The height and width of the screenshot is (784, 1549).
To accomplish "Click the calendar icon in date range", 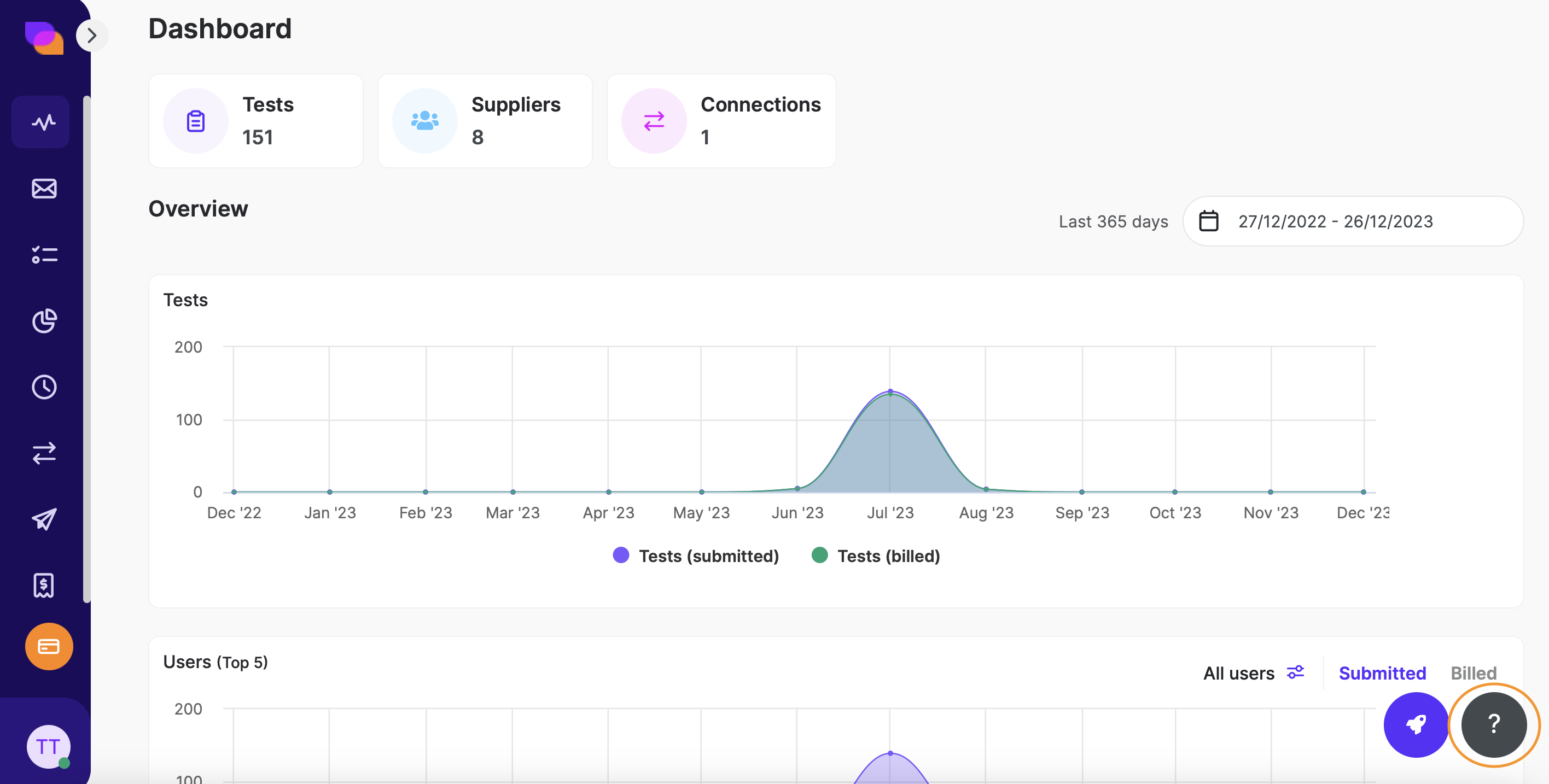I will click(x=1209, y=221).
